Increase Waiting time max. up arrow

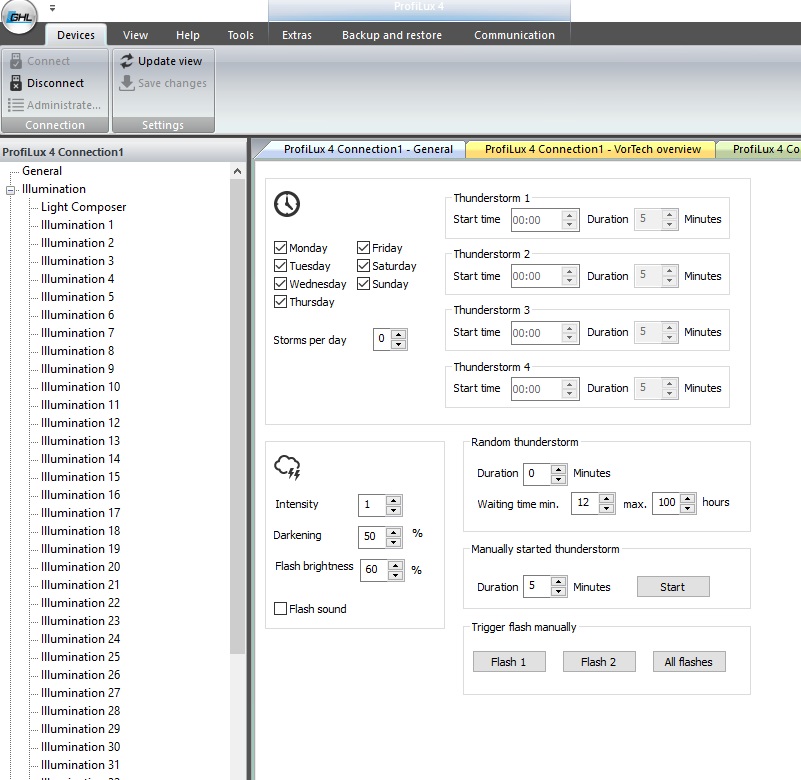(688, 498)
